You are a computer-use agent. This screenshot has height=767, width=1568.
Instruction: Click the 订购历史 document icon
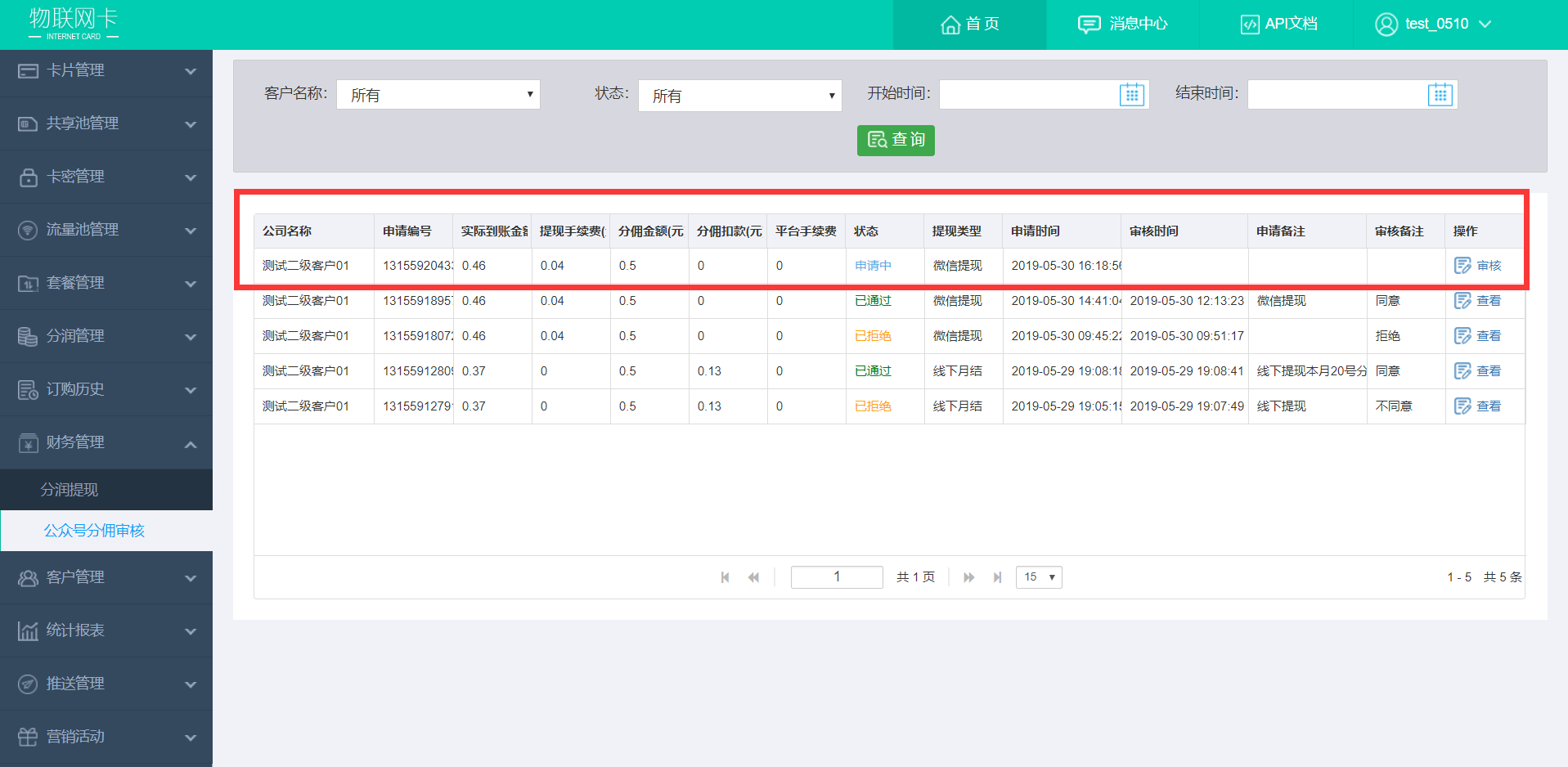(x=28, y=390)
